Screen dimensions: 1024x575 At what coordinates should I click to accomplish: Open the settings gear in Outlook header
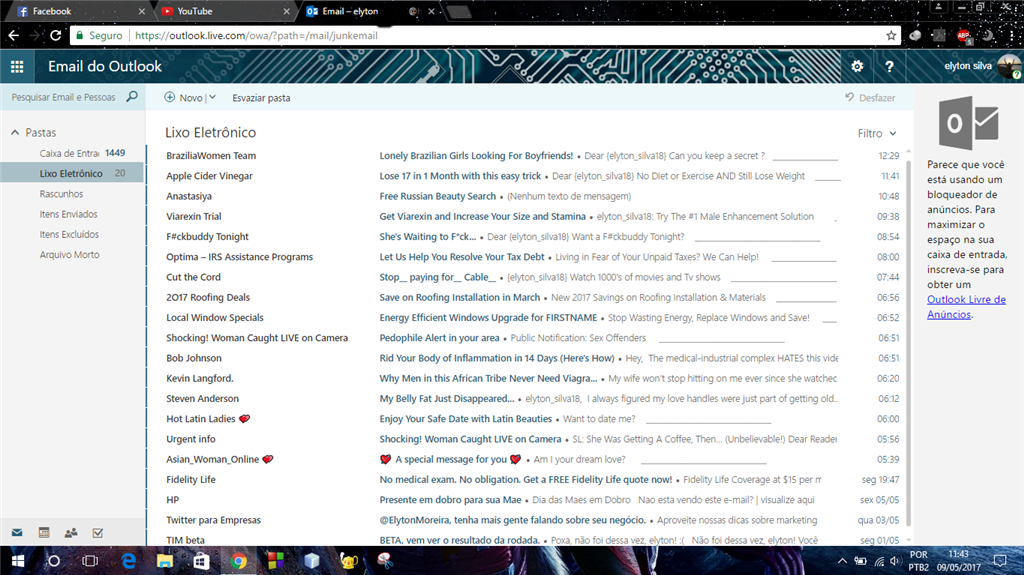pyautogui.click(x=857, y=66)
